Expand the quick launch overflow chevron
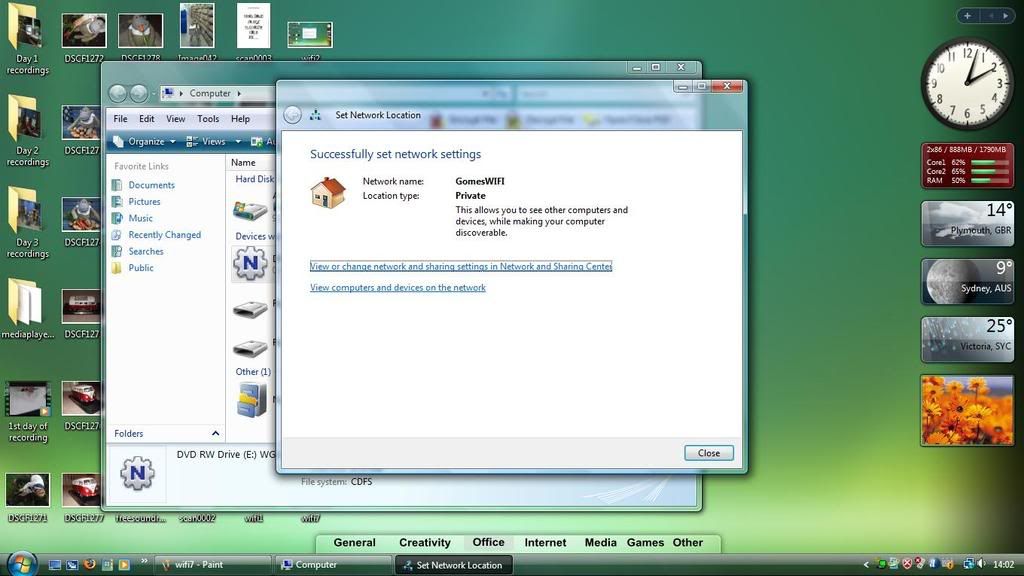The width and height of the screenshot is (1024, 576). point(144,561)
